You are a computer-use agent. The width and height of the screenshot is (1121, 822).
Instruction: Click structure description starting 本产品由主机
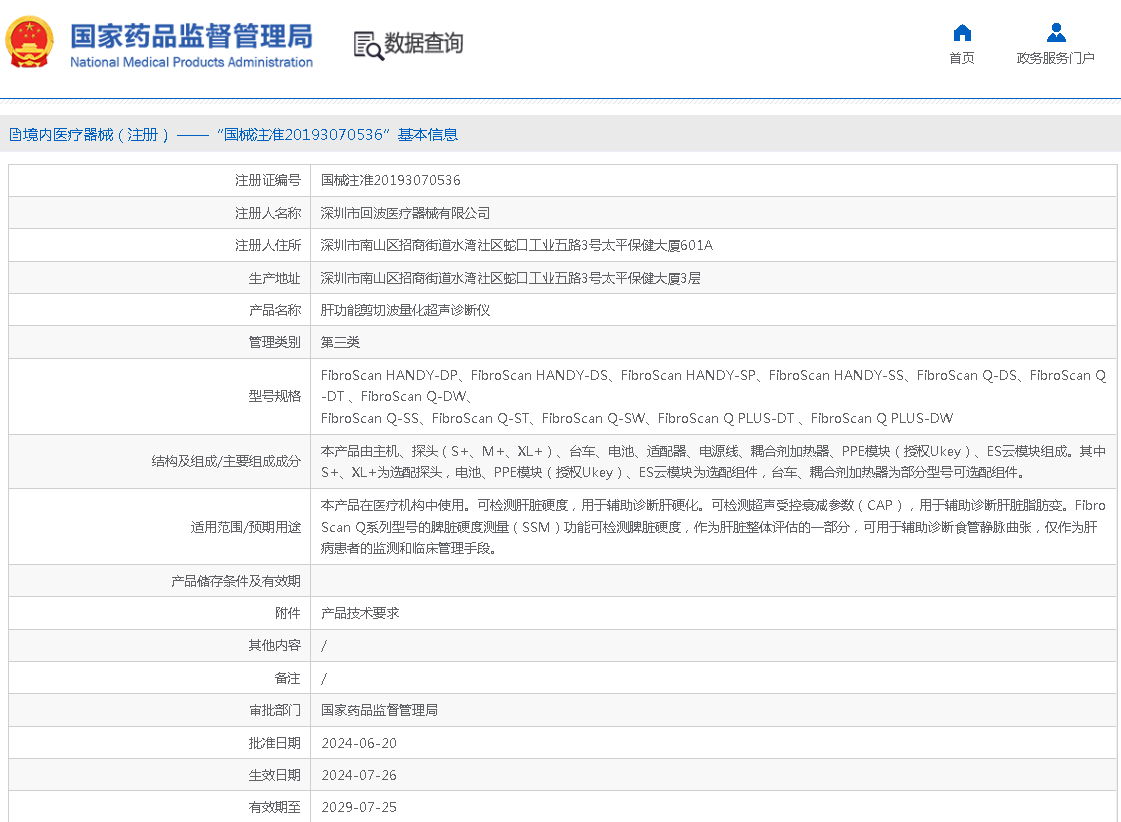[713, 462]
